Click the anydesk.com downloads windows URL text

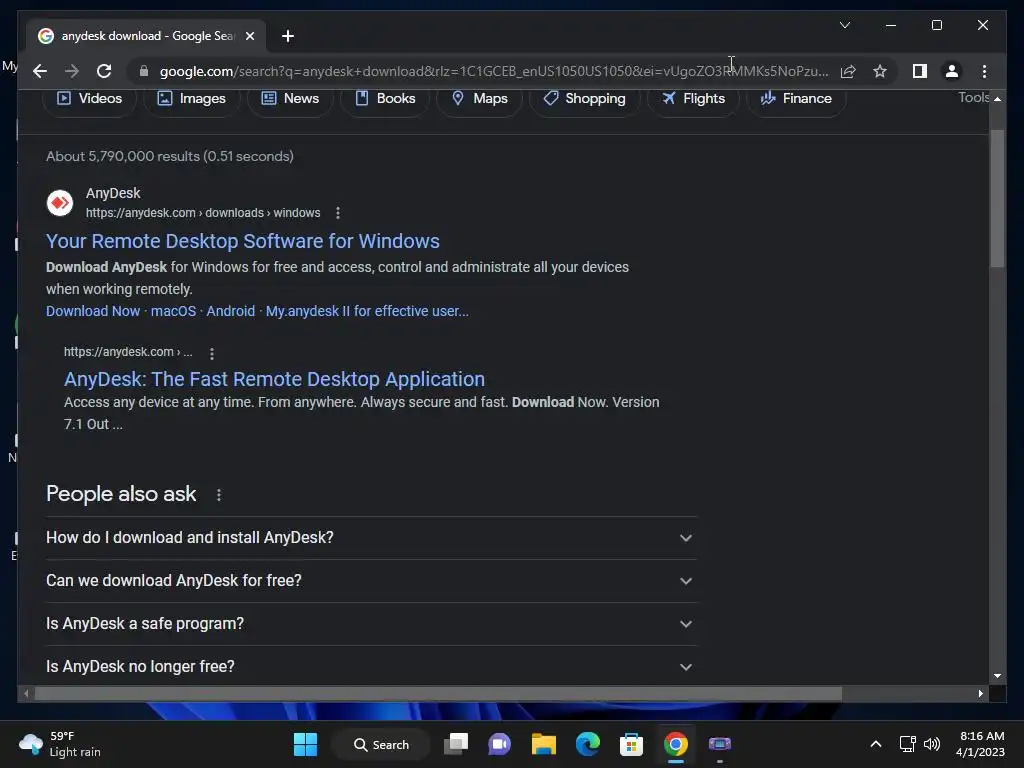coord(203,213)
